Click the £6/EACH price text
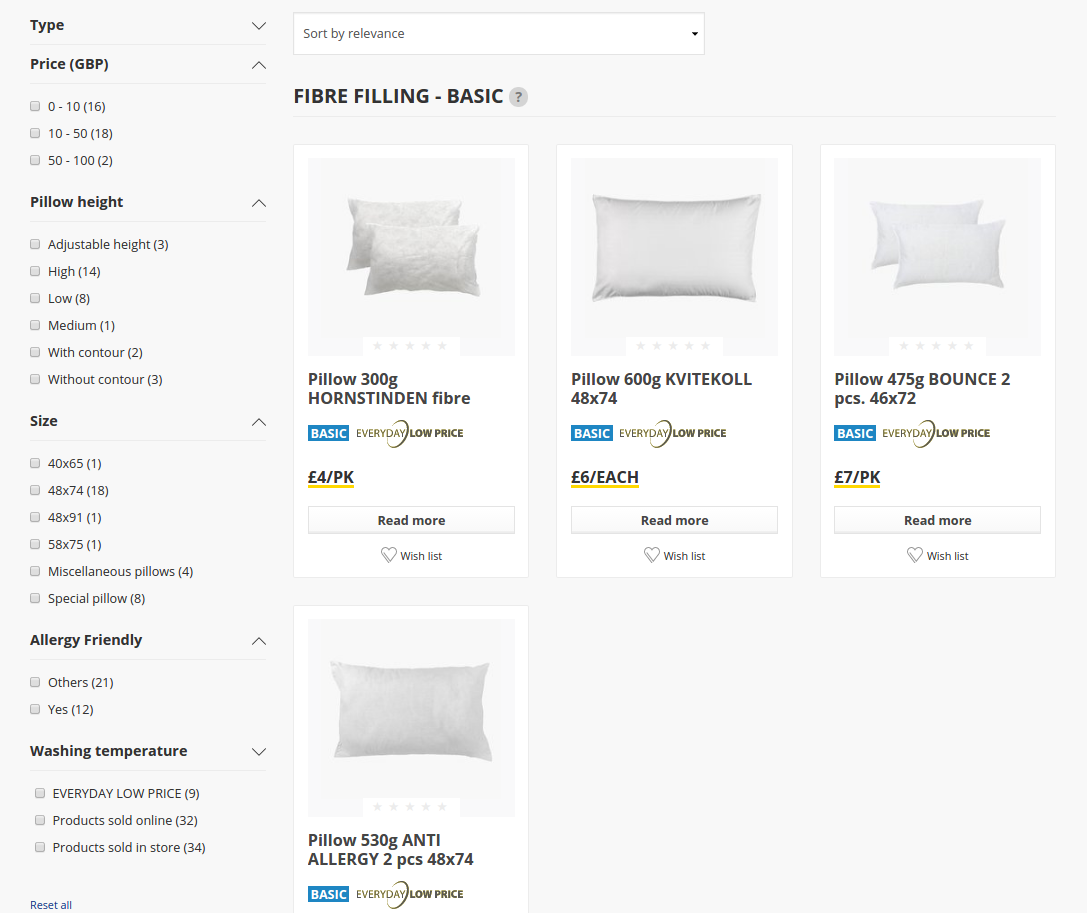Screen dimensions: 1087x913 pos(605,478)
